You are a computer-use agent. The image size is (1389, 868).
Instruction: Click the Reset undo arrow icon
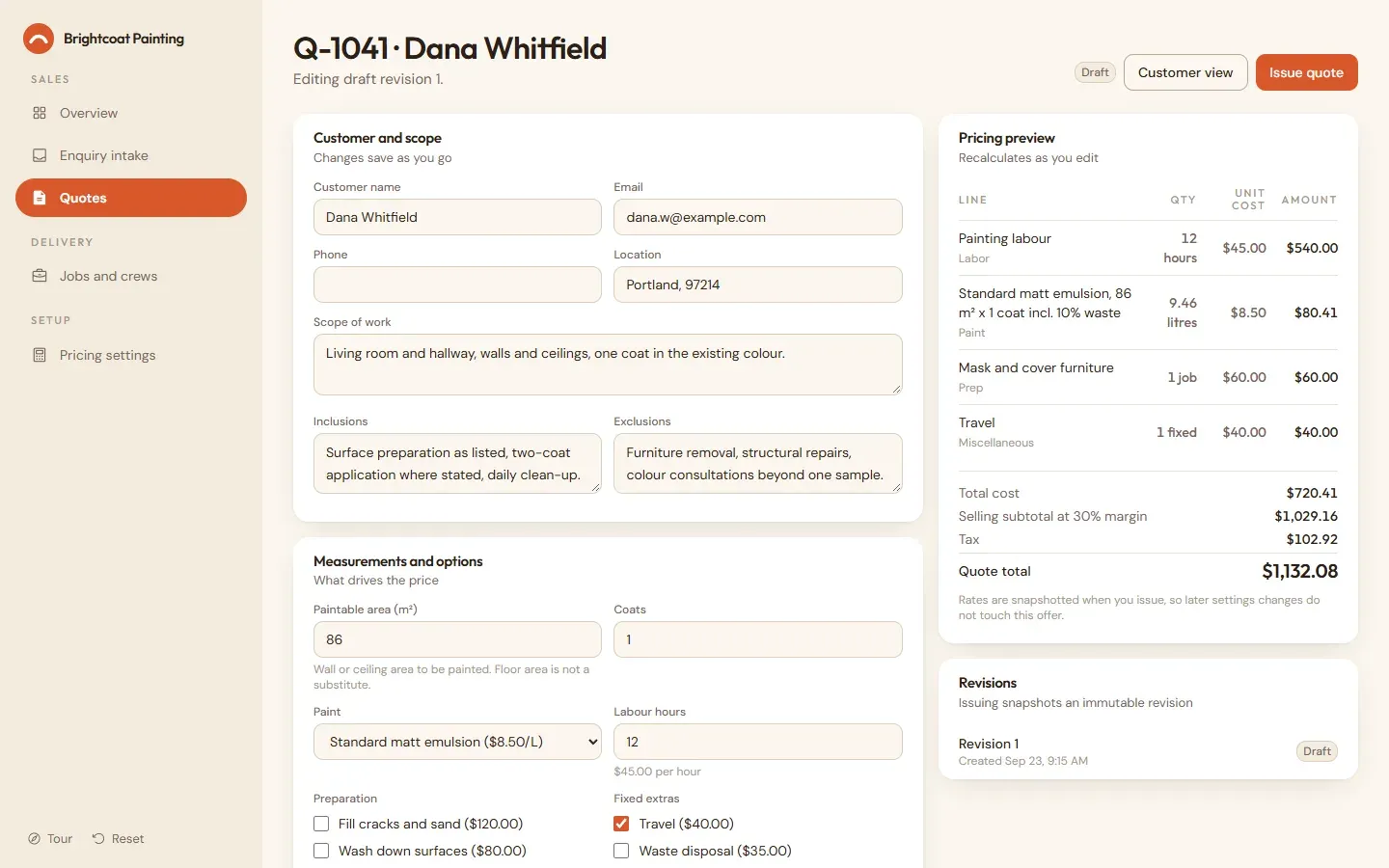click(98, 839)
